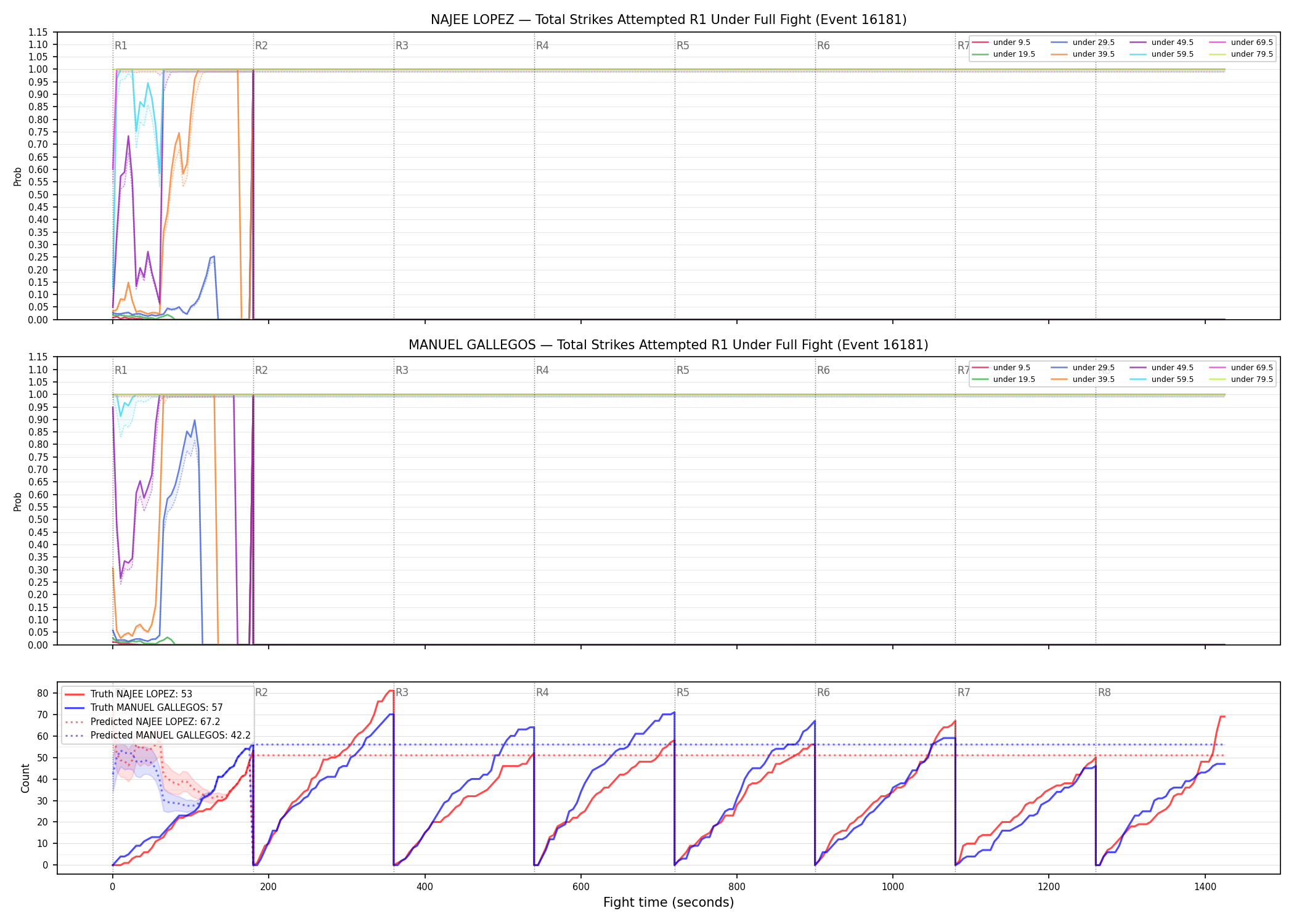Click R2 marker in bottom Count chart
This screenshot has height=924, width=1294.
(x=261, y=692)
